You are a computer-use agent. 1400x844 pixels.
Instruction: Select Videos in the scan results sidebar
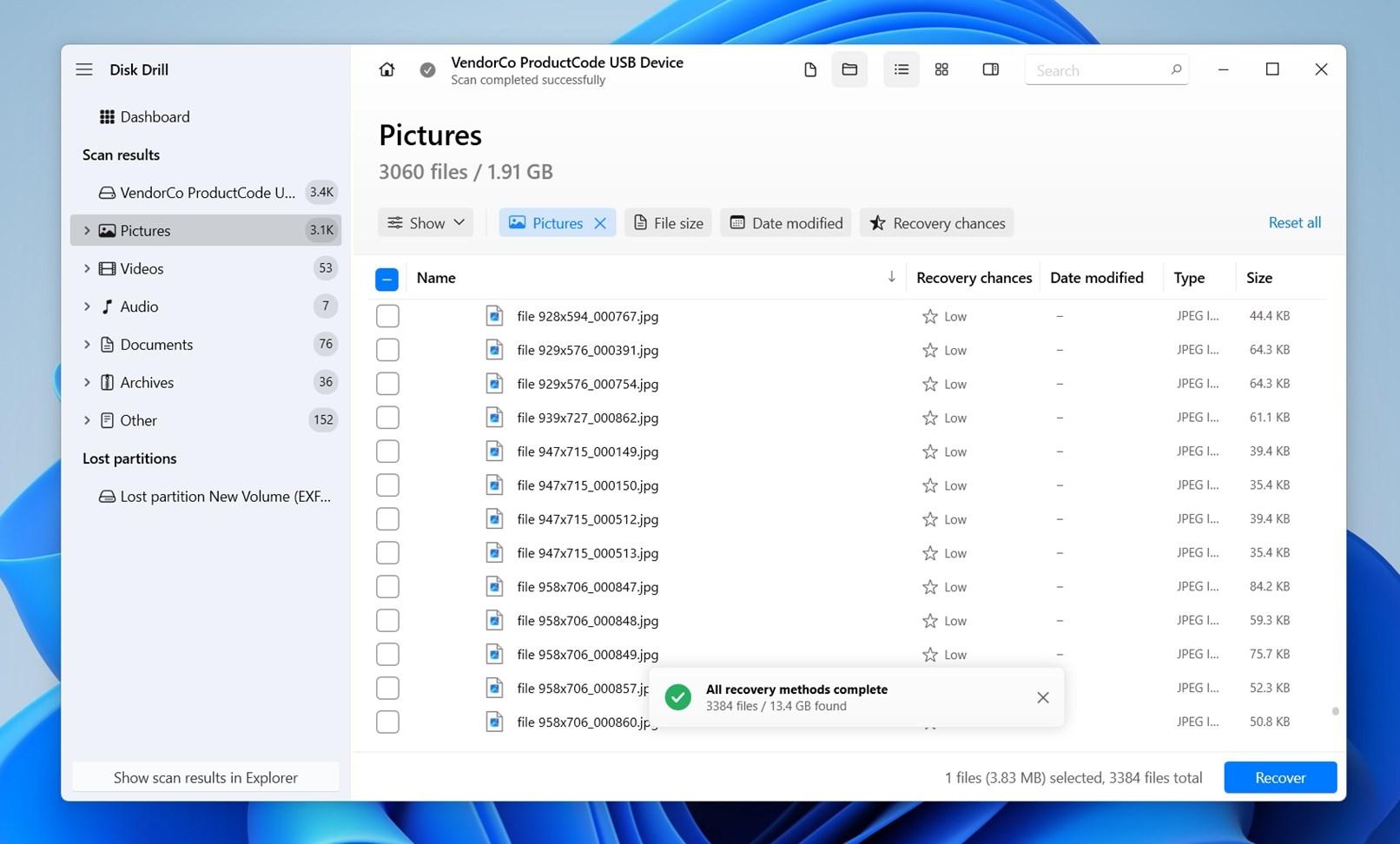tap(206, 268)
